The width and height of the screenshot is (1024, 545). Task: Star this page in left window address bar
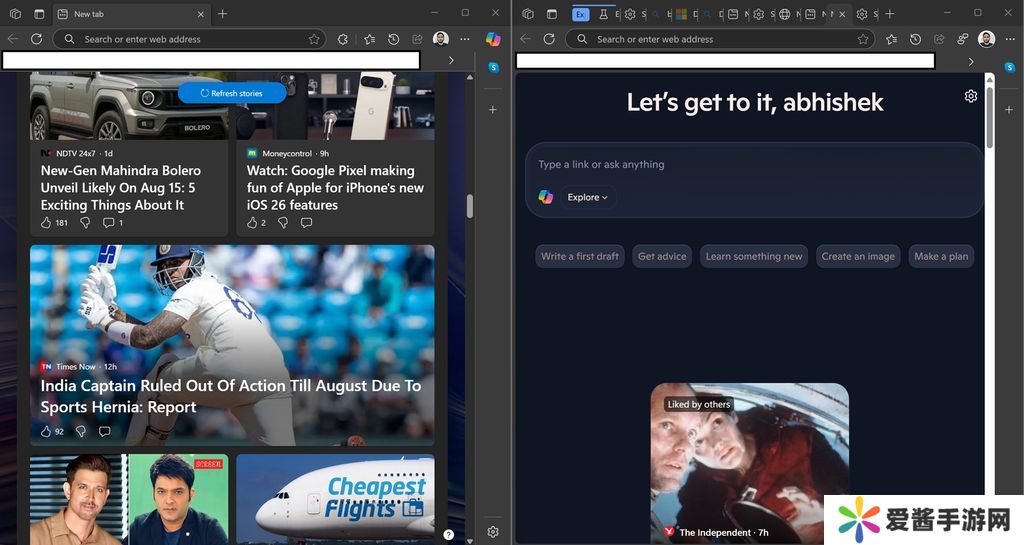coord(314,39)
